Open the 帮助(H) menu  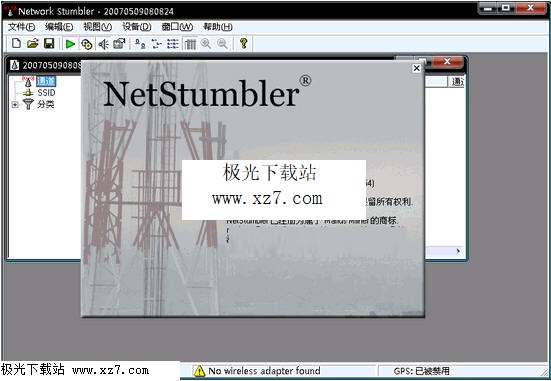coord(218,27)
